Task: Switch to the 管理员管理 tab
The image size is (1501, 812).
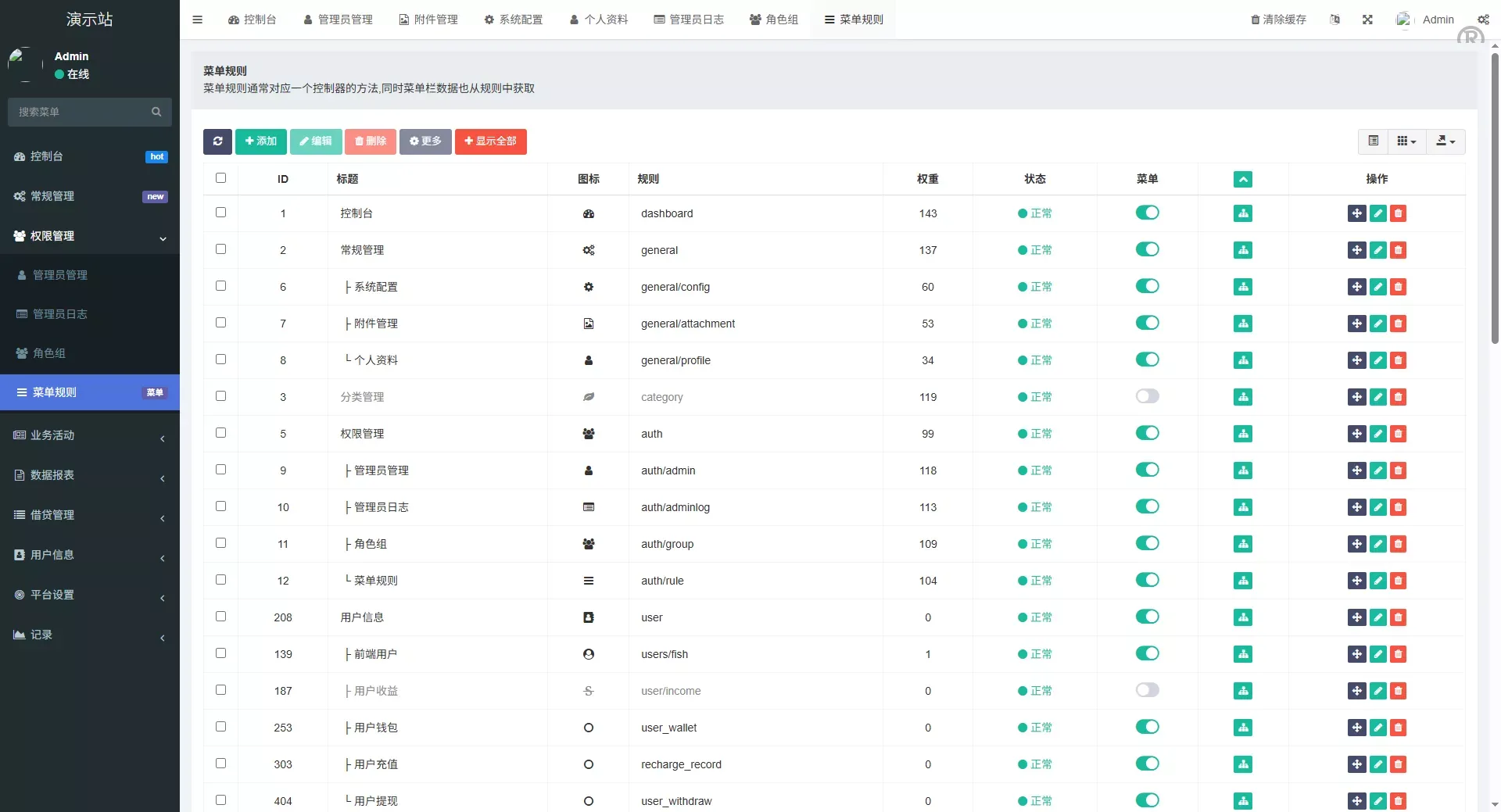Action: pos(338,20)
